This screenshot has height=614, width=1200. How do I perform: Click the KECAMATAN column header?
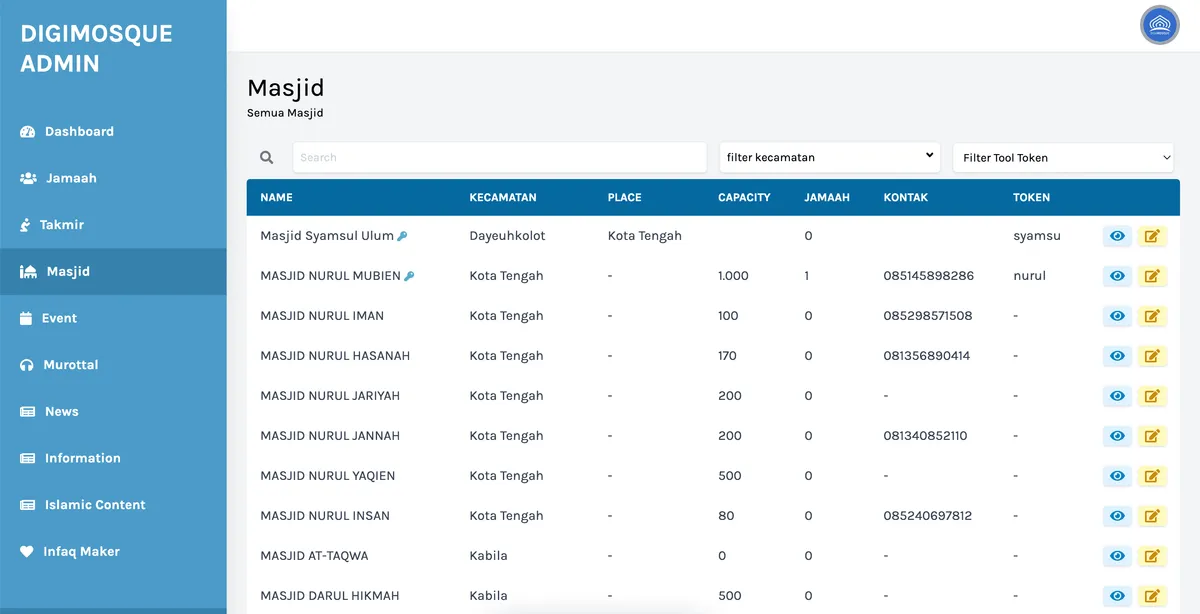(503, 197)
